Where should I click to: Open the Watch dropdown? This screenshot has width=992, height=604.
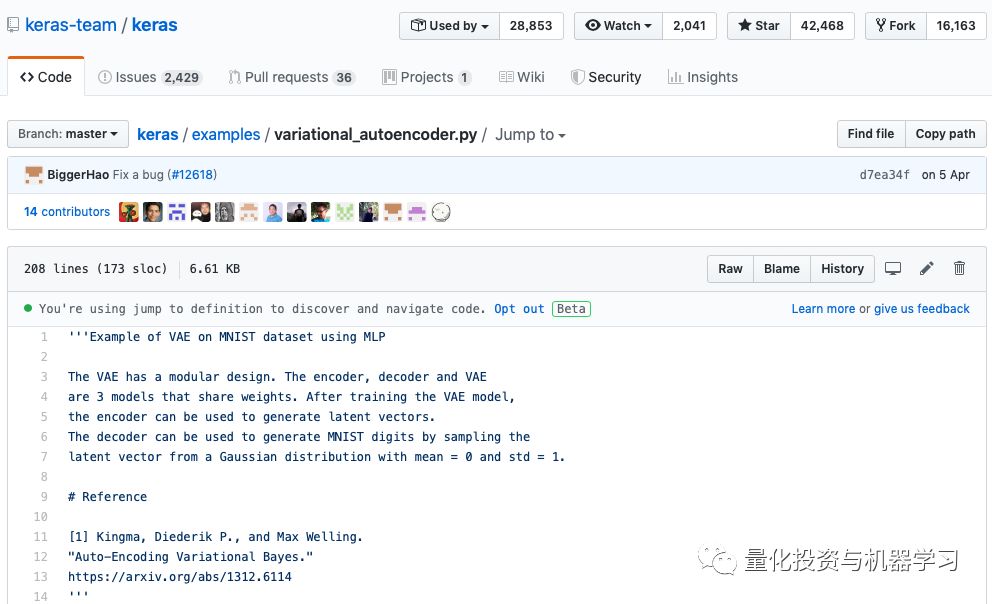click(618, 26)
